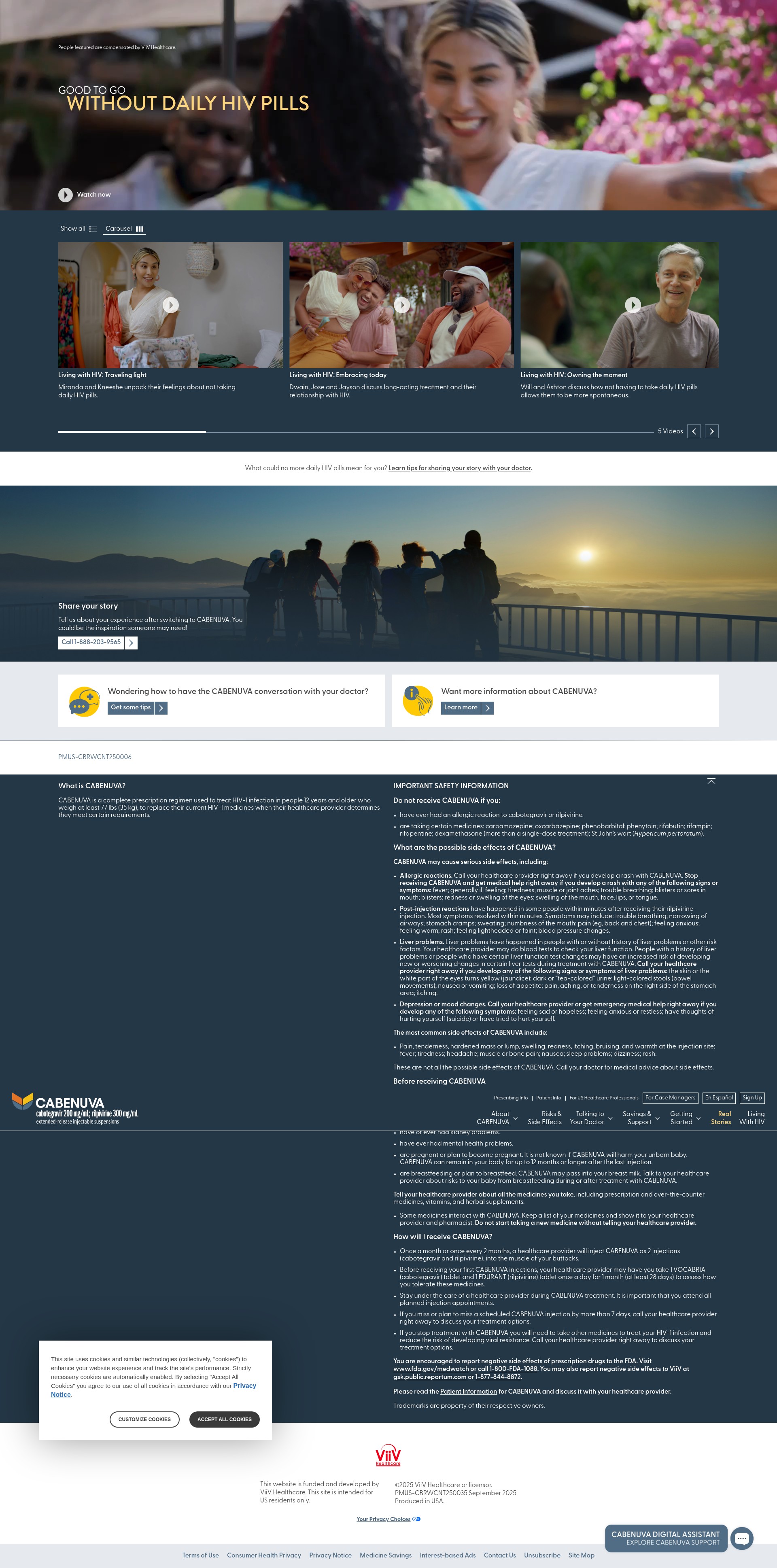Image resolution: width=777 pixels, height=1568 pixels.
Task: Open Medicine Savings footer link
Action: click(385, 1555)
